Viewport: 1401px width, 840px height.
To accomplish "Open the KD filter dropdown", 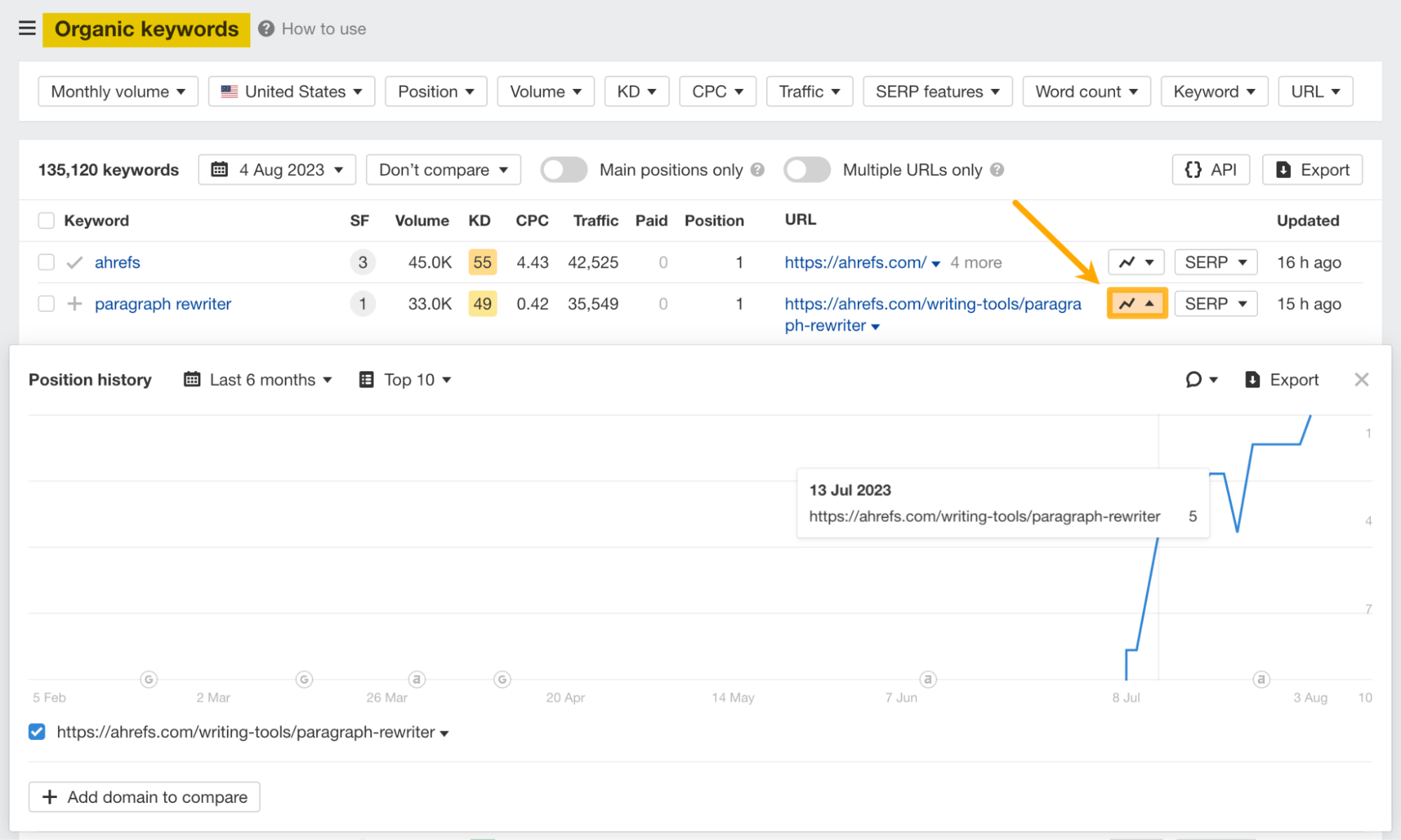I will 636,91.
